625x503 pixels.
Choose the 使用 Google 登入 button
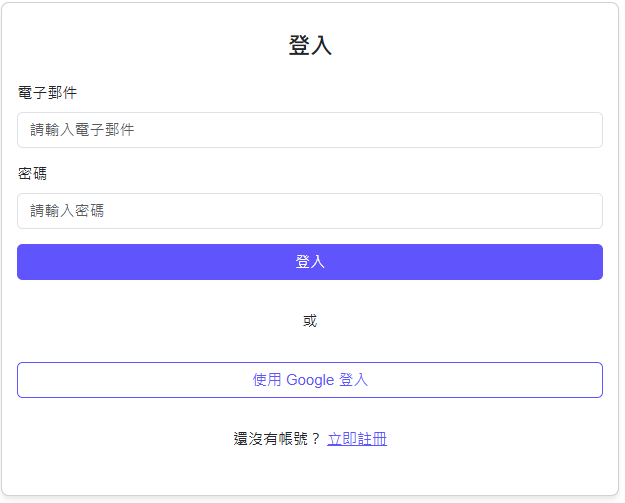tap(309, 380)
